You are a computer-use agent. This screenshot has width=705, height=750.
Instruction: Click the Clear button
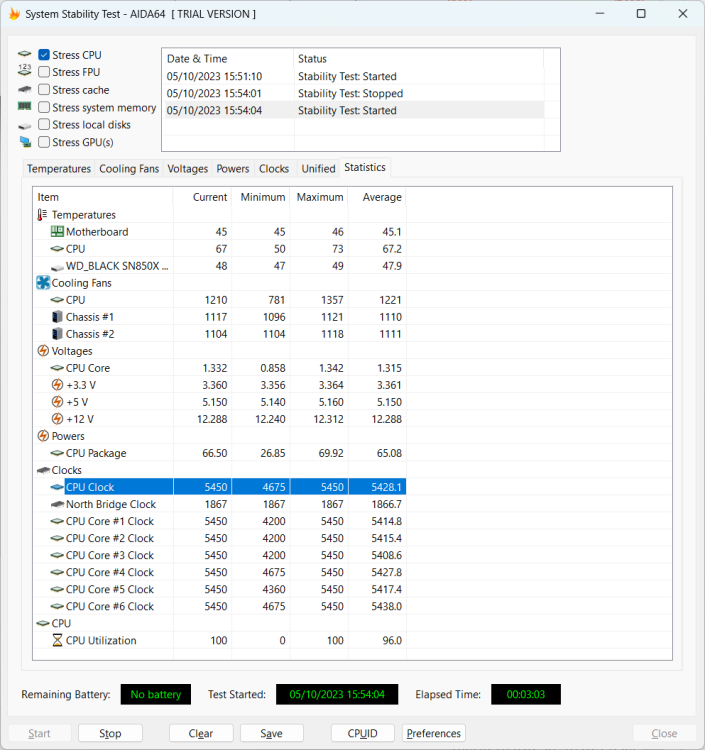[201, 733]
